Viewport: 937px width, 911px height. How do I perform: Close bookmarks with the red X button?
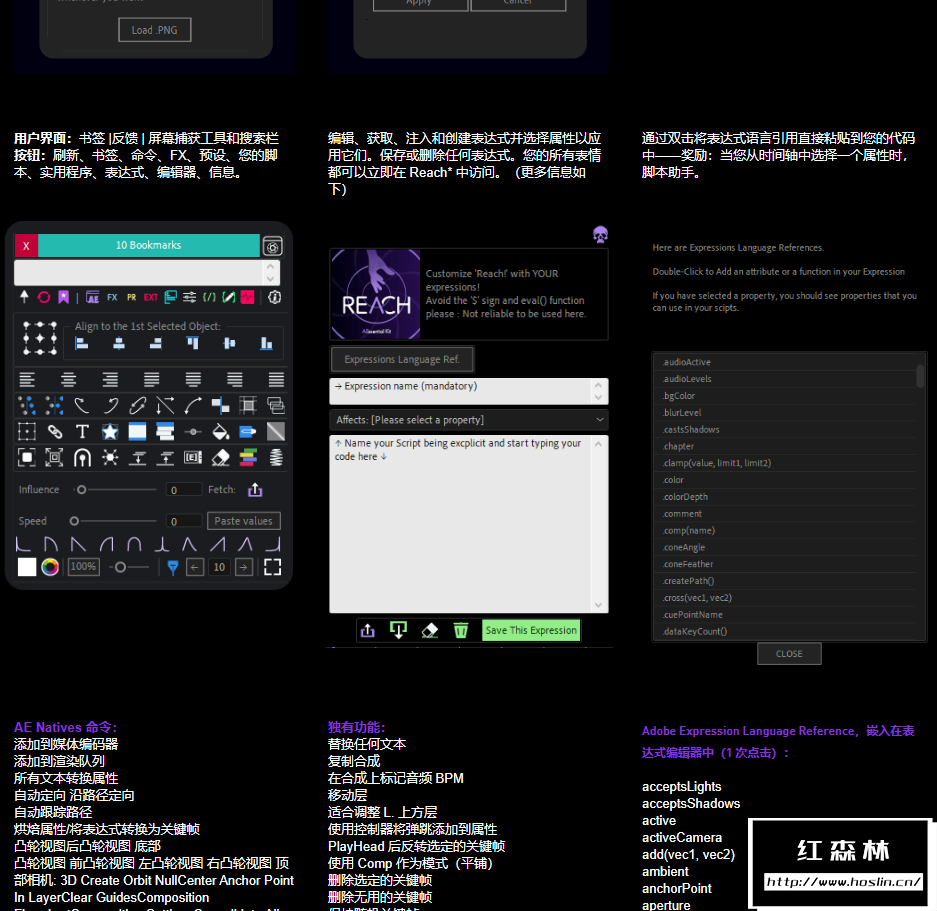point(26,246)
